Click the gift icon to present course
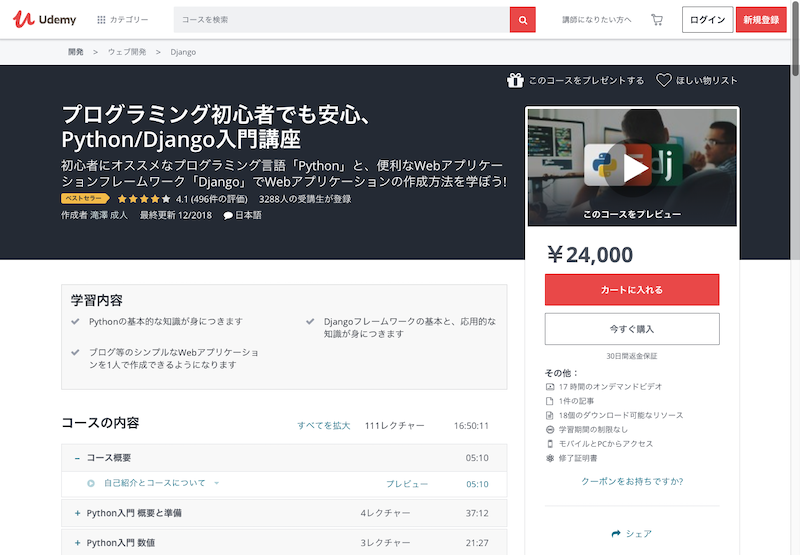Viewport: 800px width, 555px height. 515,80
